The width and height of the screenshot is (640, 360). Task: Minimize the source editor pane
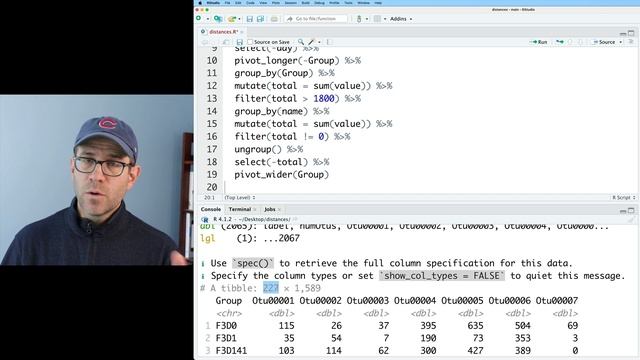[x=623, y=33]
